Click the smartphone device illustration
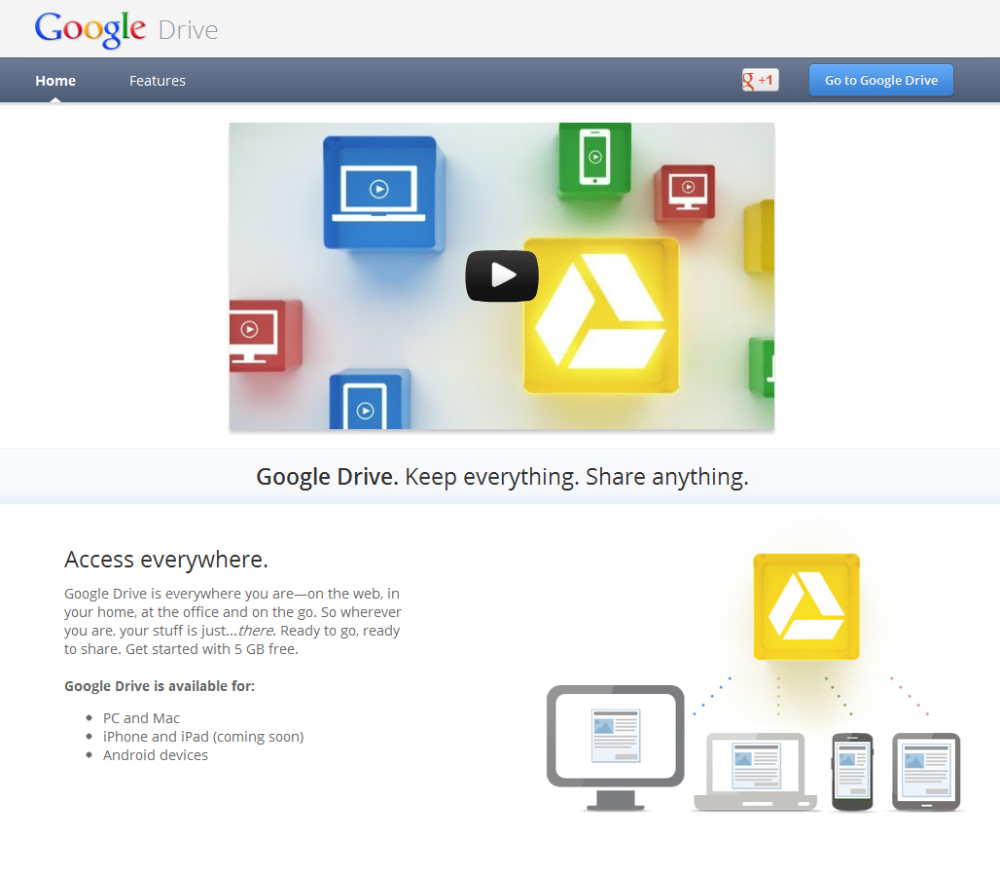The image size is (1000, 874). point(853,772)
